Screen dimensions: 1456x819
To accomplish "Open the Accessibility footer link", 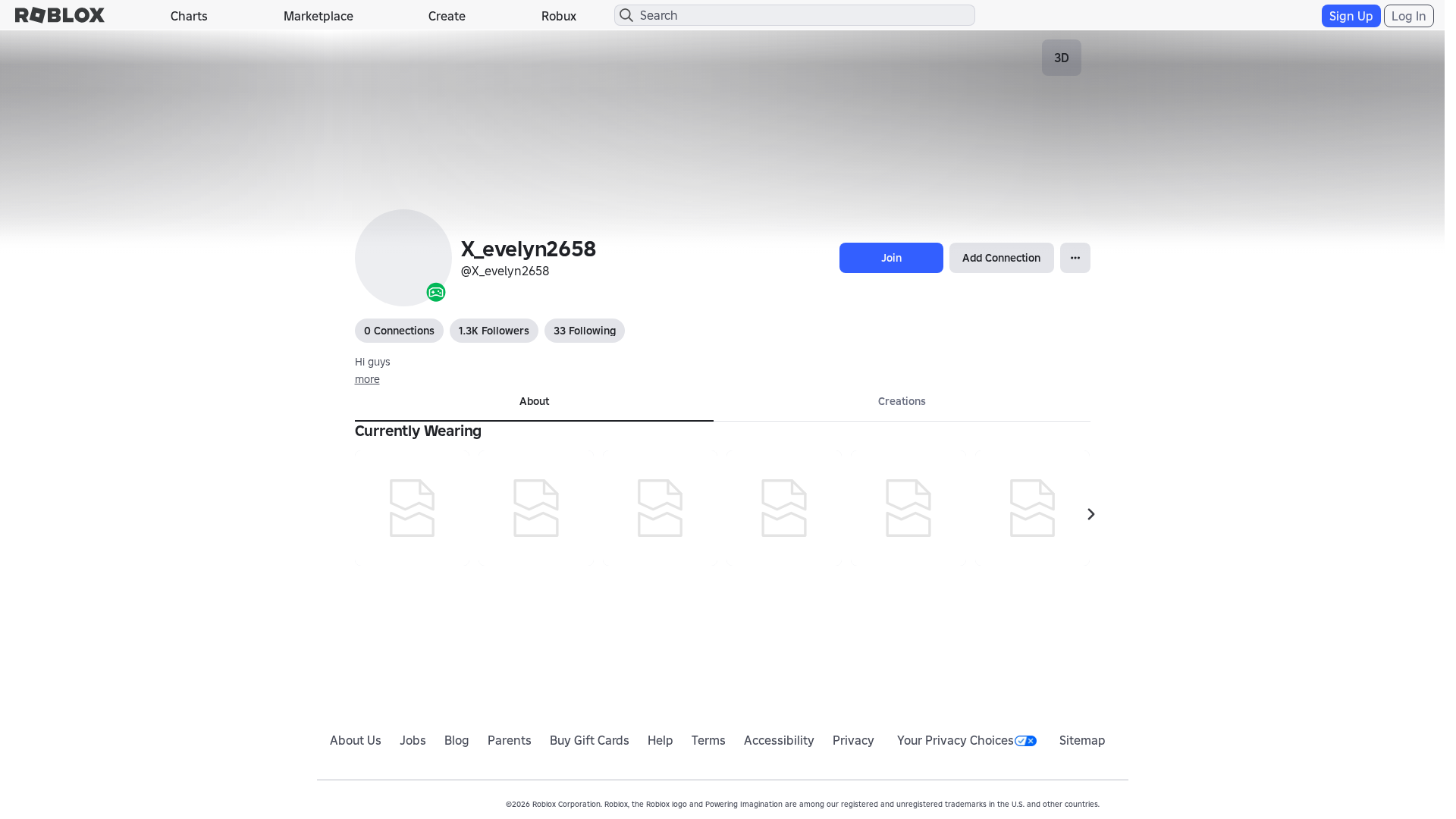I will (779, 740).
